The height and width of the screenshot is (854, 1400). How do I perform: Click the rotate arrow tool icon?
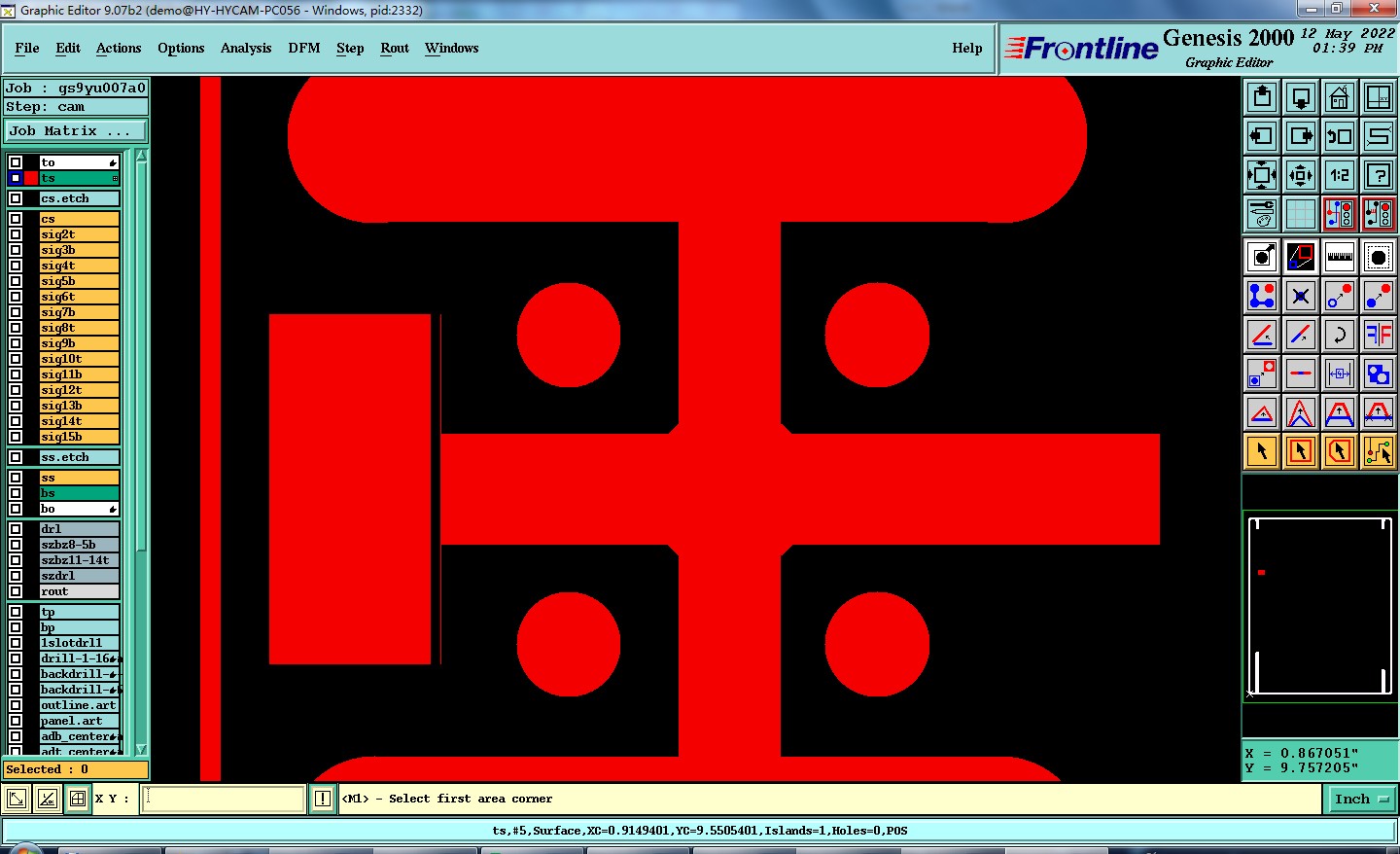click(1340, 335)
